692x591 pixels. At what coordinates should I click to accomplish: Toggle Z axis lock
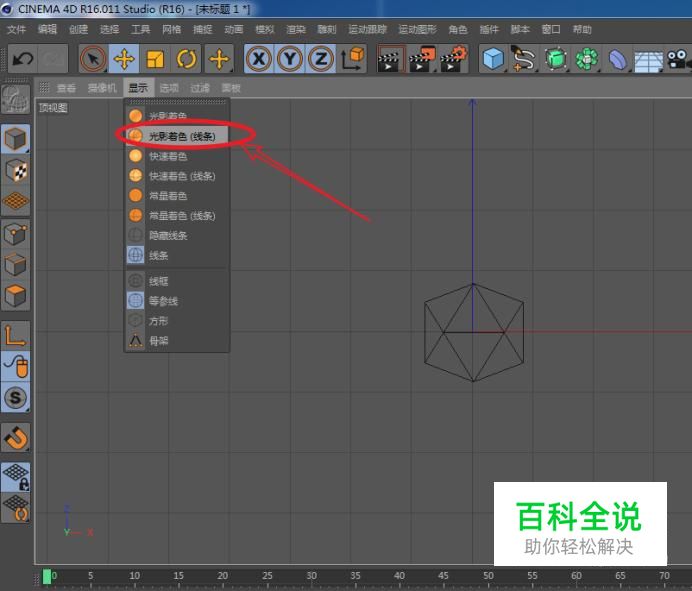[321, 58]
